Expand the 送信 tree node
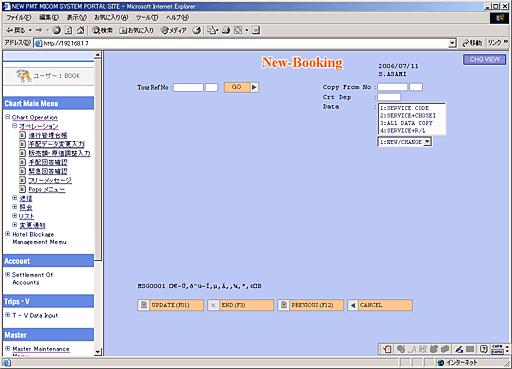Viewport: 512px width, 369px height. pos(14,198)
